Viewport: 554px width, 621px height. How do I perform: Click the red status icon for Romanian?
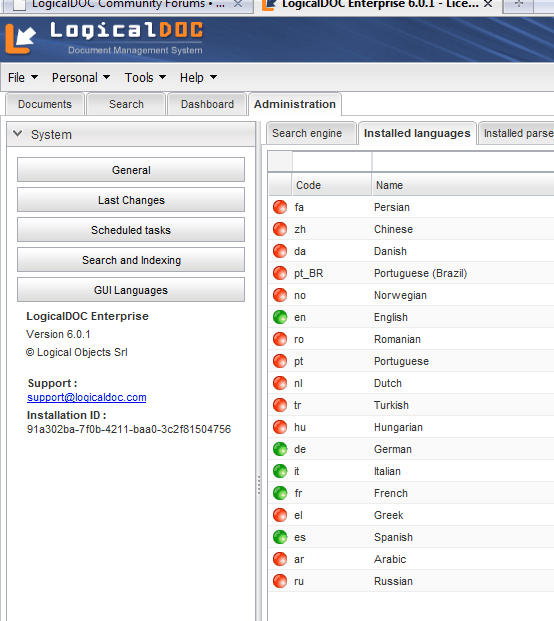point(280,339)
